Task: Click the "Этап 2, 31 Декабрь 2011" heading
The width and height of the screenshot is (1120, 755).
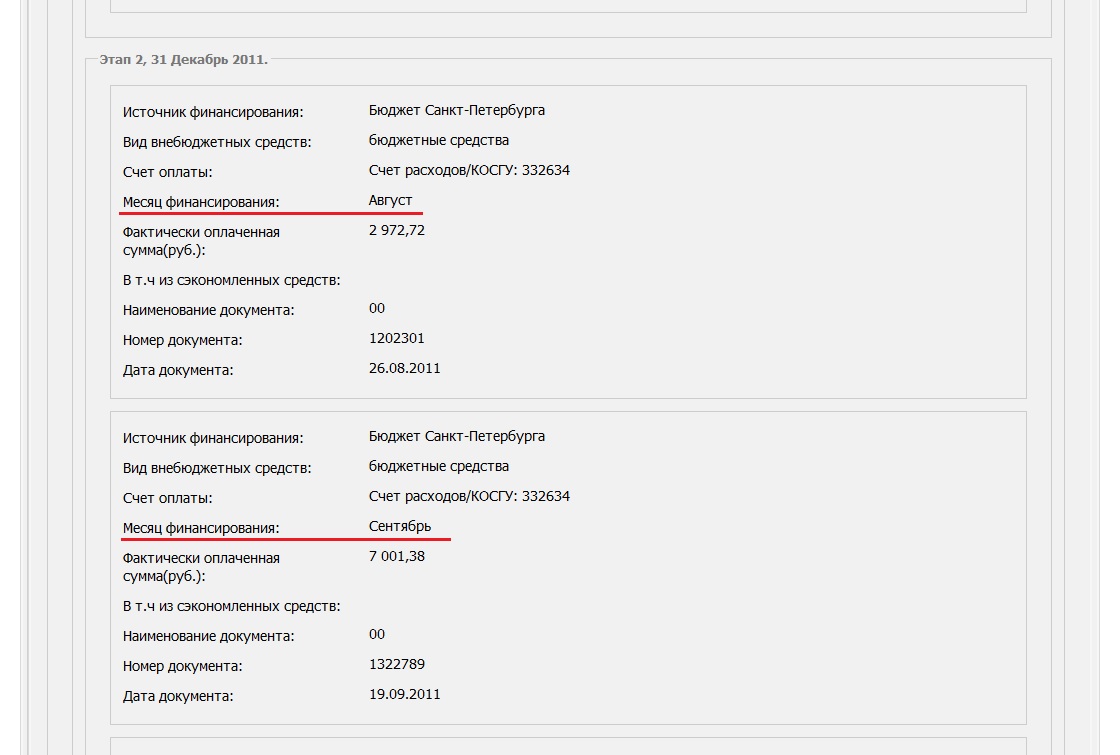Action: click(183, 60)
